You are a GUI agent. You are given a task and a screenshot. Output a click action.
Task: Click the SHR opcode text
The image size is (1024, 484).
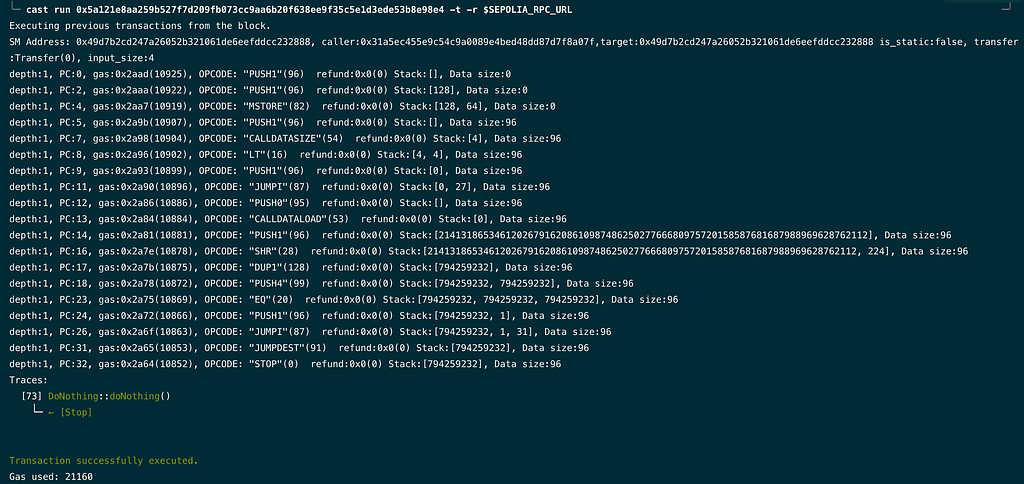(x=264, y=251)
